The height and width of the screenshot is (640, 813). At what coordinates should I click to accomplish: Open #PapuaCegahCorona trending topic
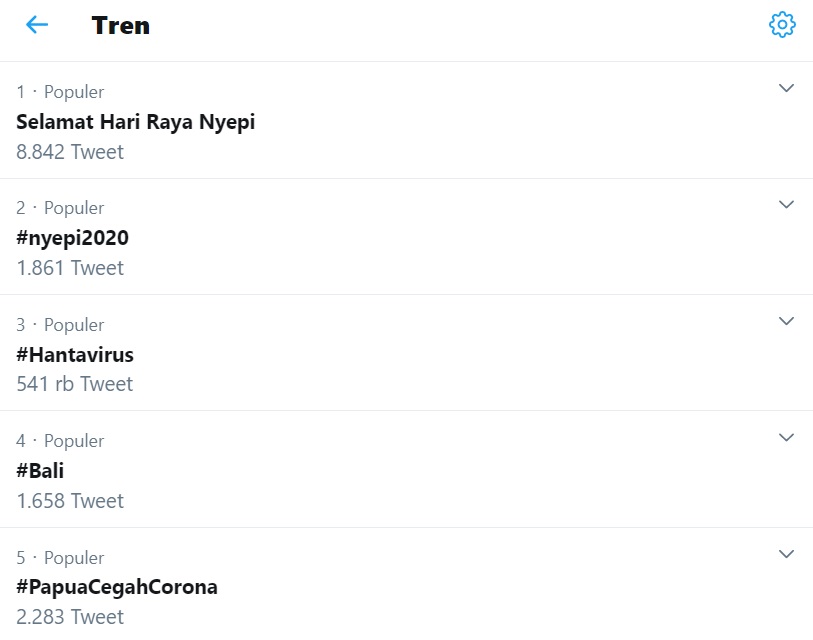click(117, 588)
